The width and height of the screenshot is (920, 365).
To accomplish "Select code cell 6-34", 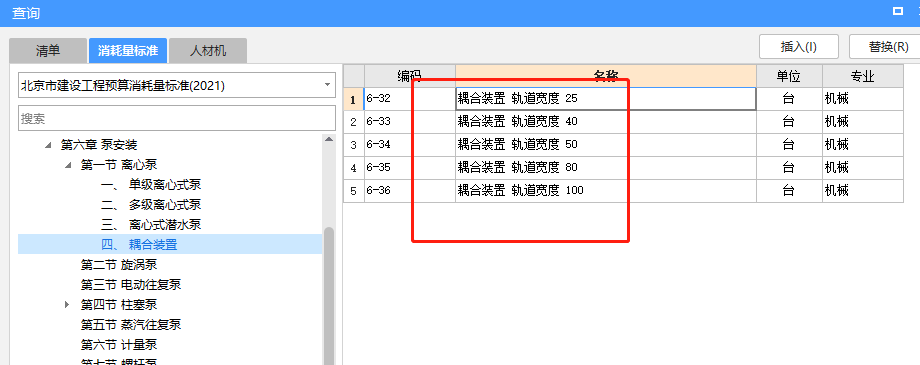I will [x=410, y=144].
